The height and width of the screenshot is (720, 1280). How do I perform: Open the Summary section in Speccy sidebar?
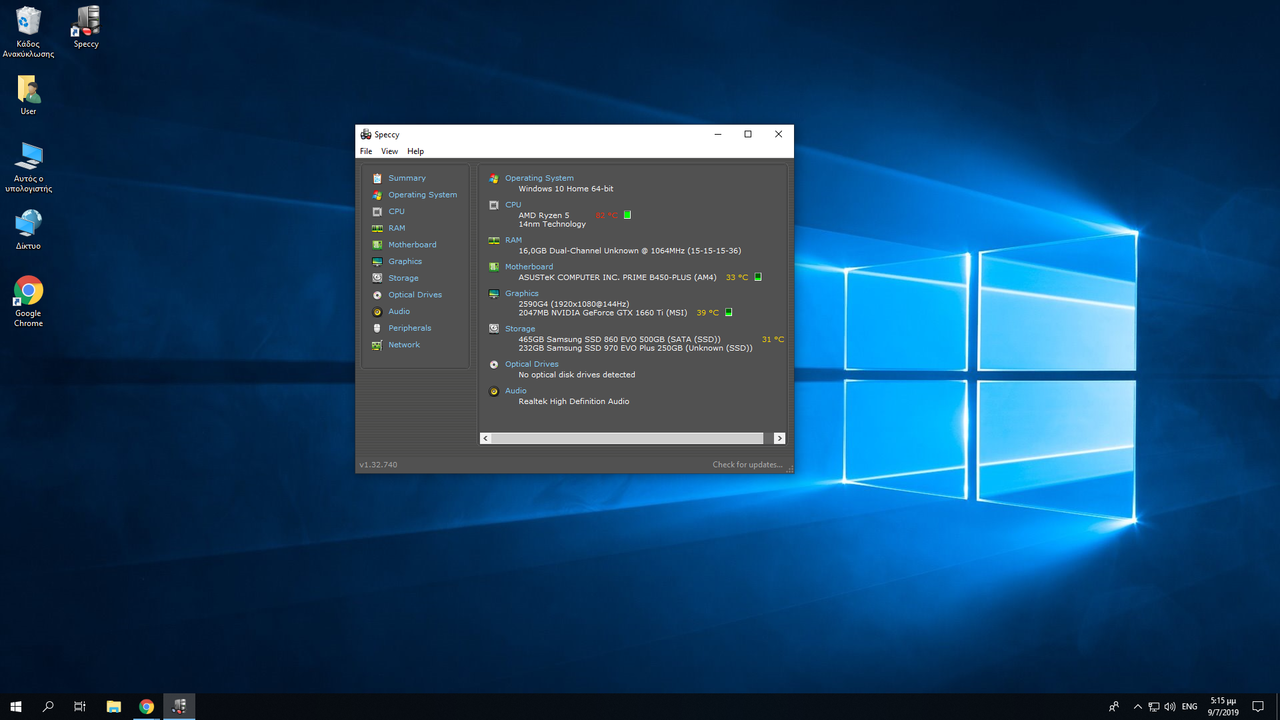(x=407, y=178)
